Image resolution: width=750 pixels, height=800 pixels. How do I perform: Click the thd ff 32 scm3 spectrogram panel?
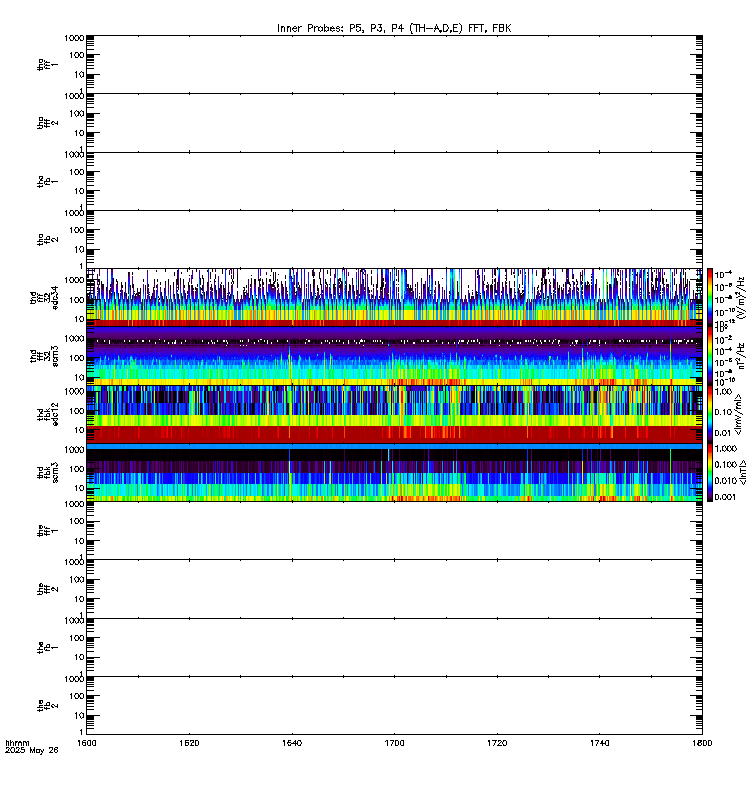(x=394, y=356)
